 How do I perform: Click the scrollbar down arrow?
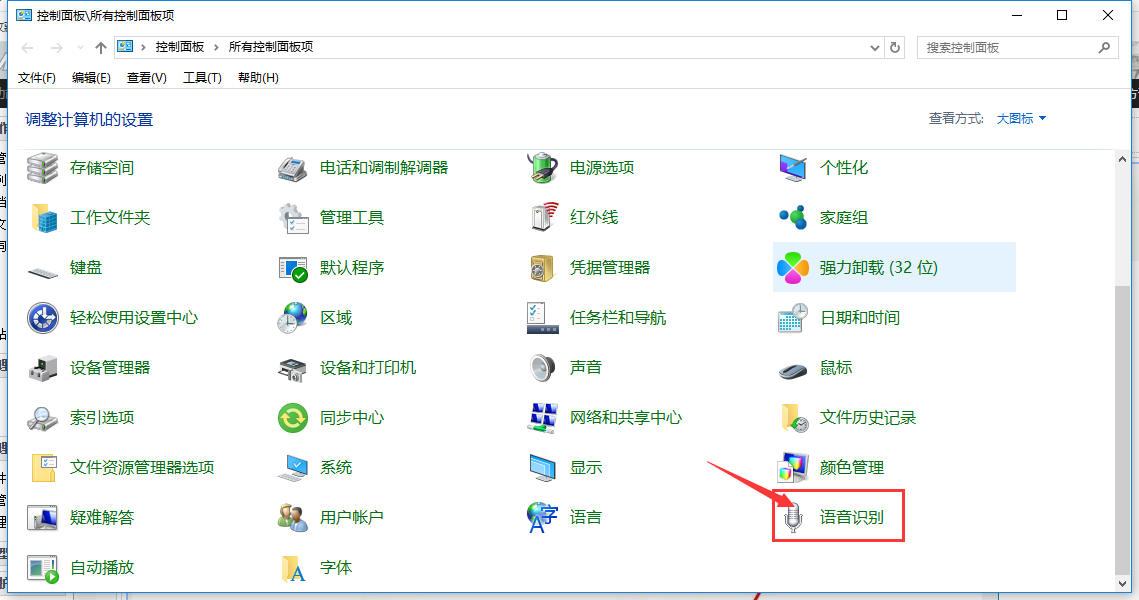pos(1122,583)
